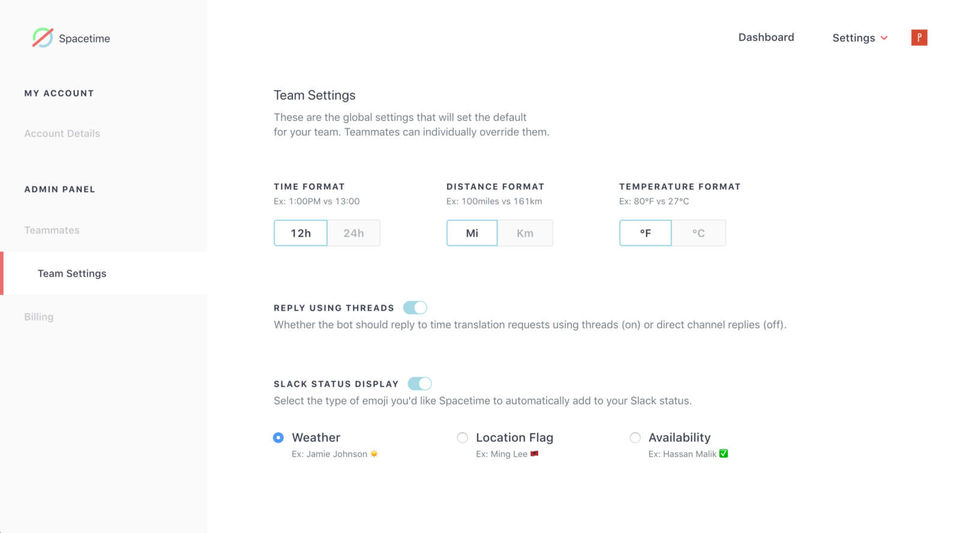Choose the Location Flag radio option
This screenshot has width=960, height=533.
point(462,438)
